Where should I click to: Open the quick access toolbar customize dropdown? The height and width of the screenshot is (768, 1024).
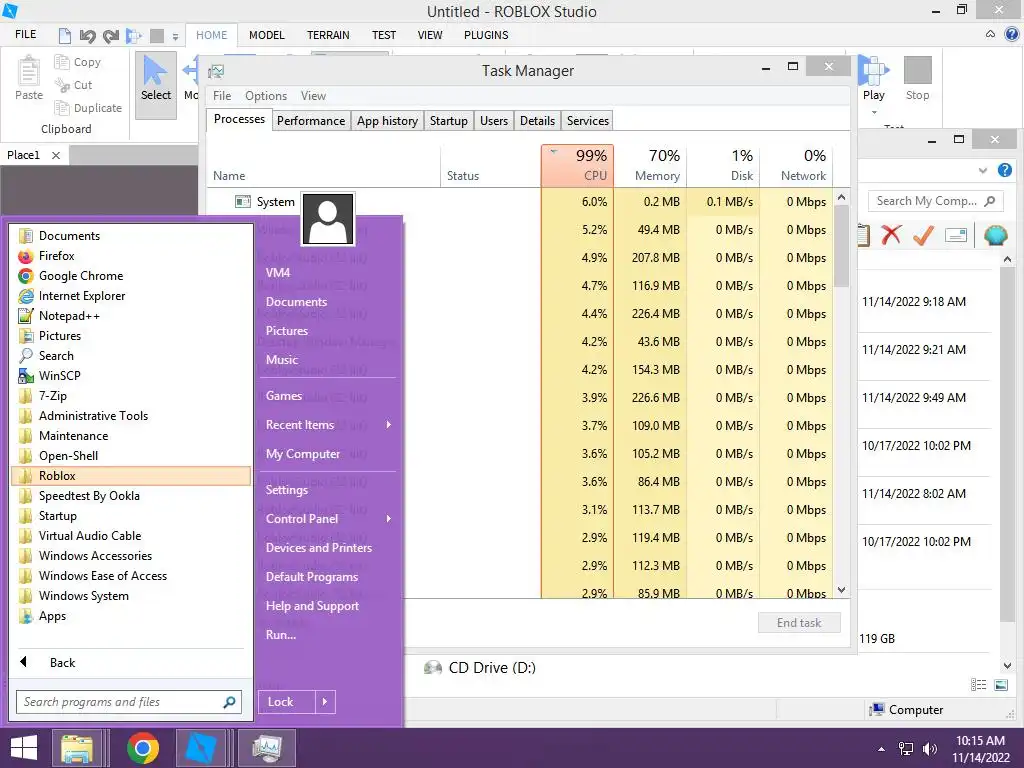(x=175, y=37)
